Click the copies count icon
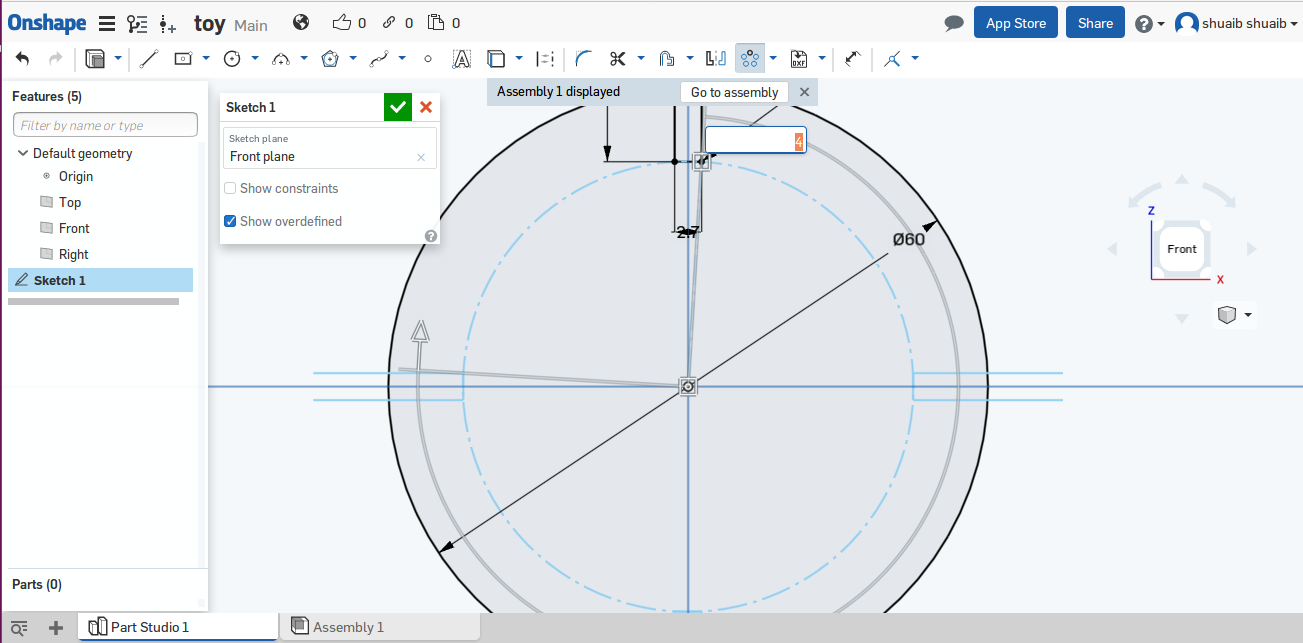 436,22
